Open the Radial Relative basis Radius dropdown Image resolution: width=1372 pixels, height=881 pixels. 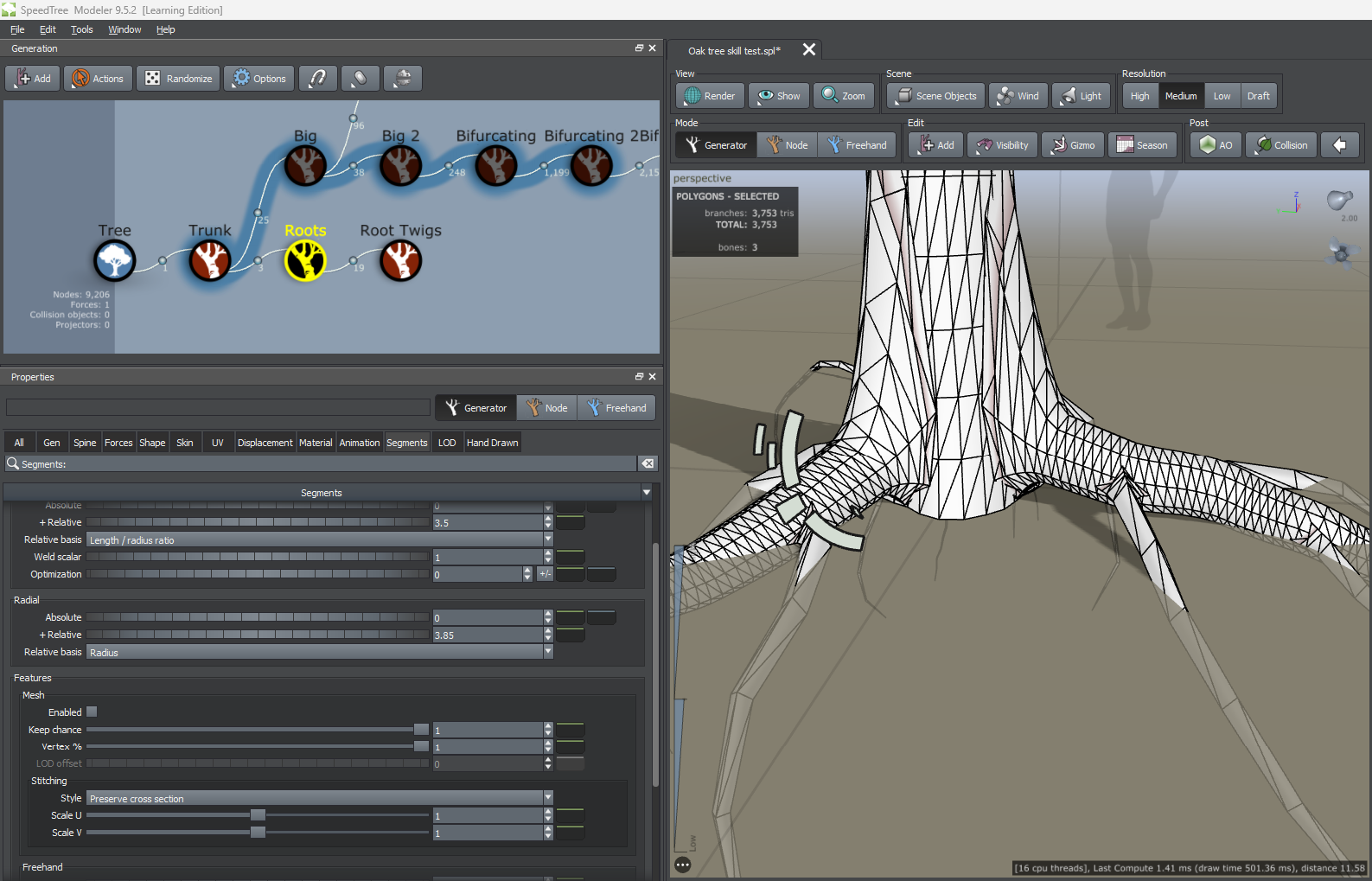point(319,653)
